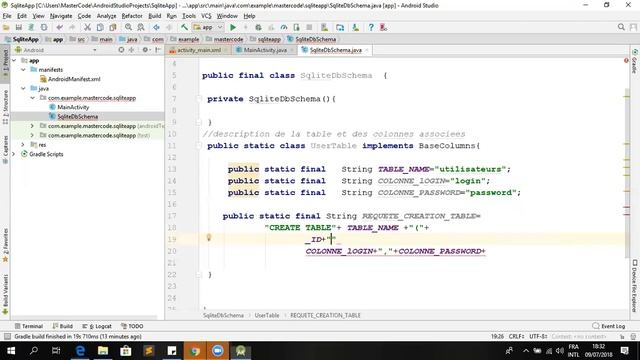Screen dimensions: 640x360
Task: Expand the Gradle Scripts node
Action: 14,154
